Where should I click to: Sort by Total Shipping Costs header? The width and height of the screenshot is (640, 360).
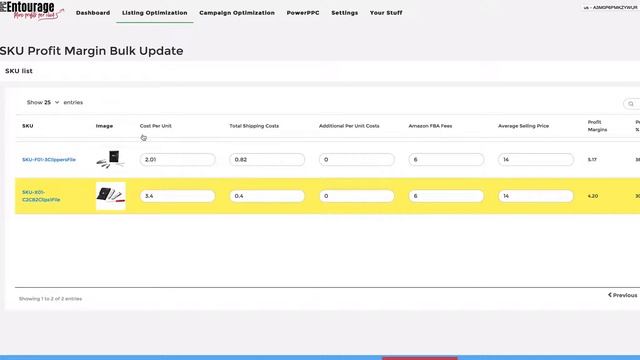254,126
